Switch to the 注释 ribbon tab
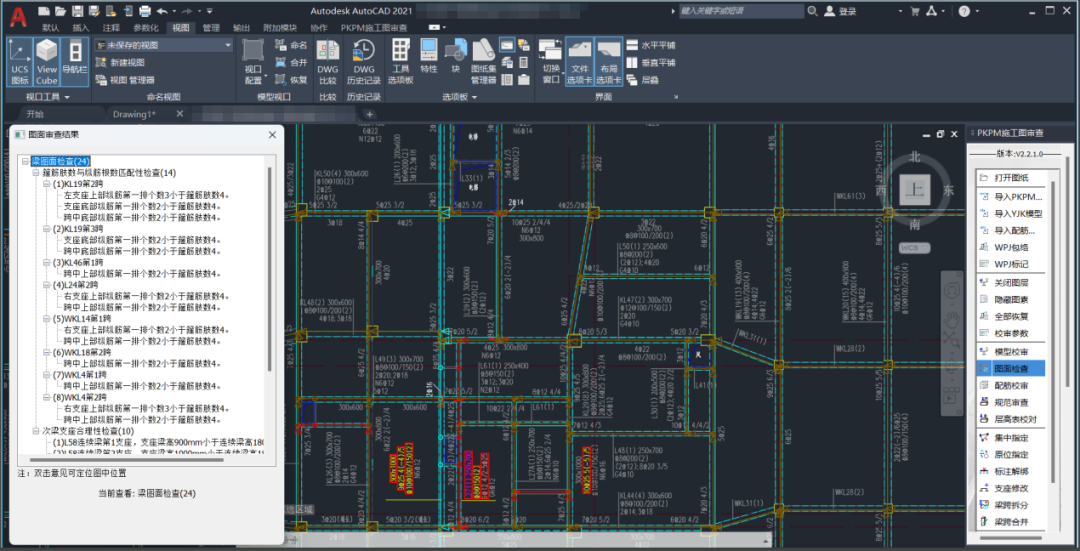Screen dimensions: 1080x551 click(111, 28)
